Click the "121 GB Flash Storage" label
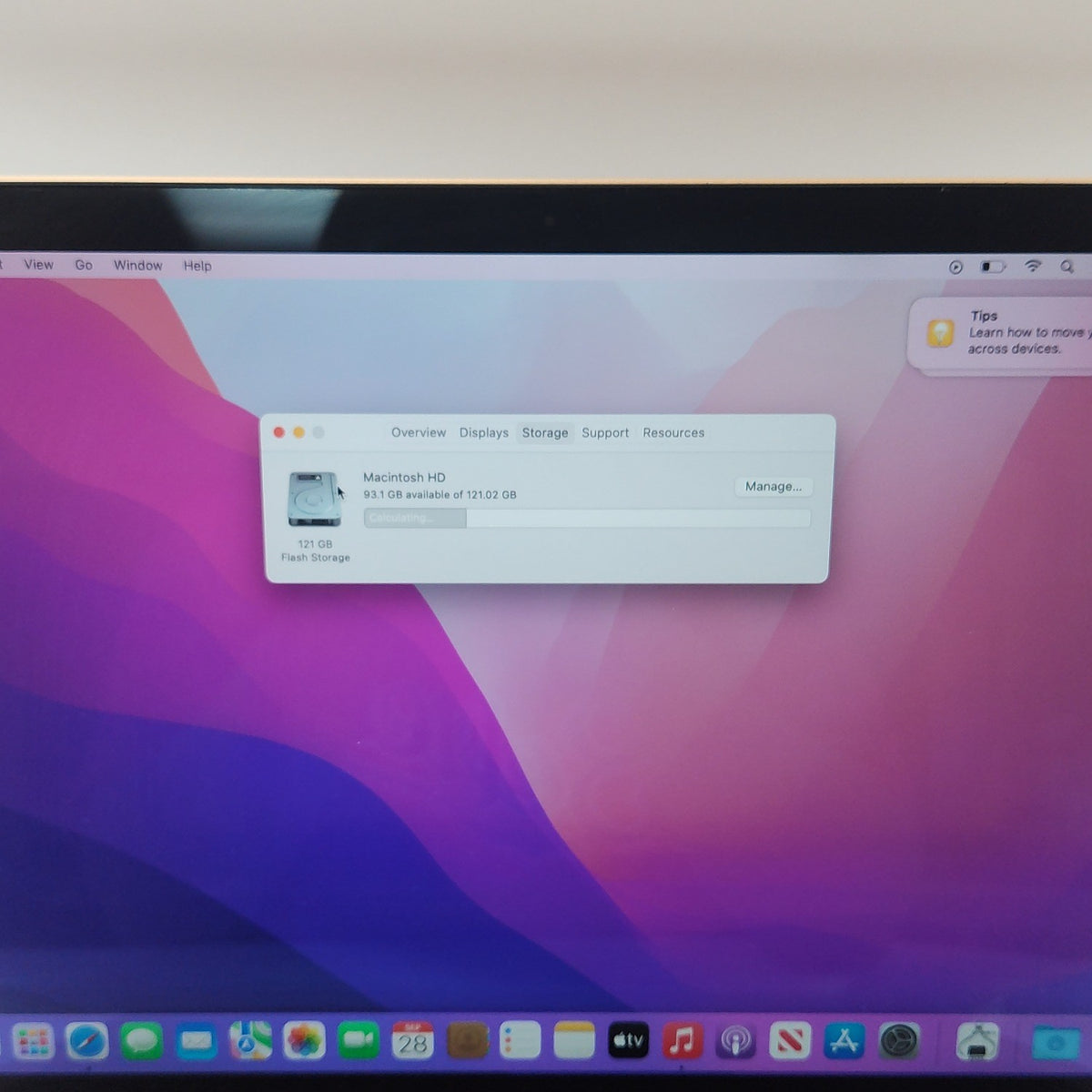 (x=316, y=551)
